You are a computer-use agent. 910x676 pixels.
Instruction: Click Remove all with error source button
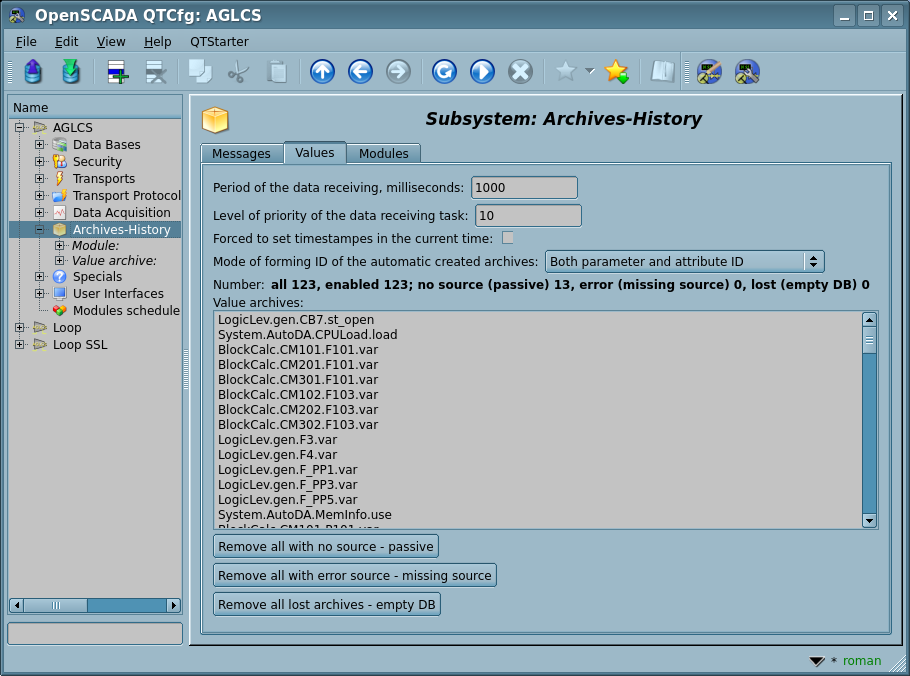[355, 576]
